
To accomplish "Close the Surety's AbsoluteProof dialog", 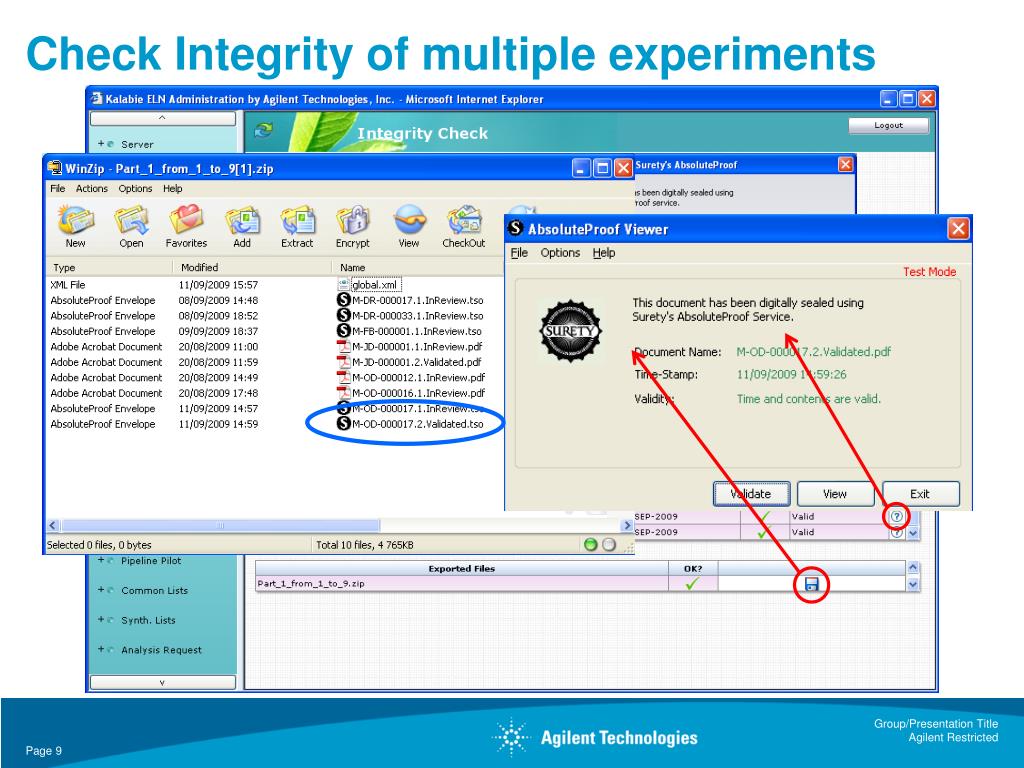I will point(845,165).
